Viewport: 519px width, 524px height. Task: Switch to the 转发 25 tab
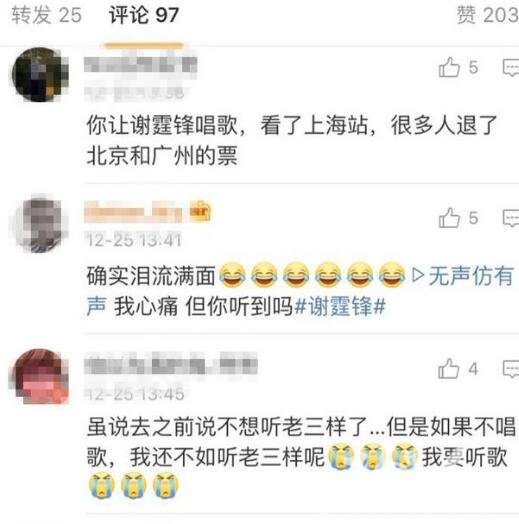[x=46, y=15]
